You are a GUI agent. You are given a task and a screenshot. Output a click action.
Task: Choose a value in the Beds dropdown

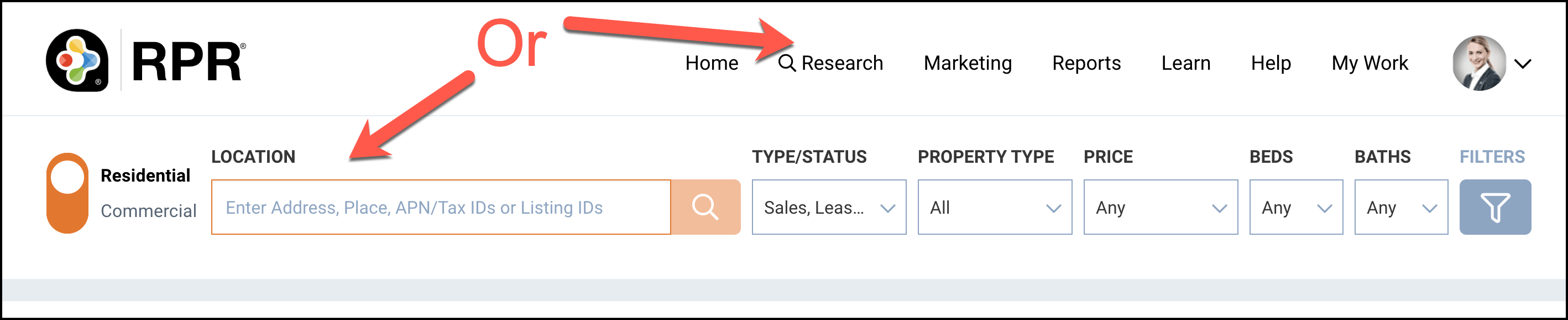(1296, 207)
